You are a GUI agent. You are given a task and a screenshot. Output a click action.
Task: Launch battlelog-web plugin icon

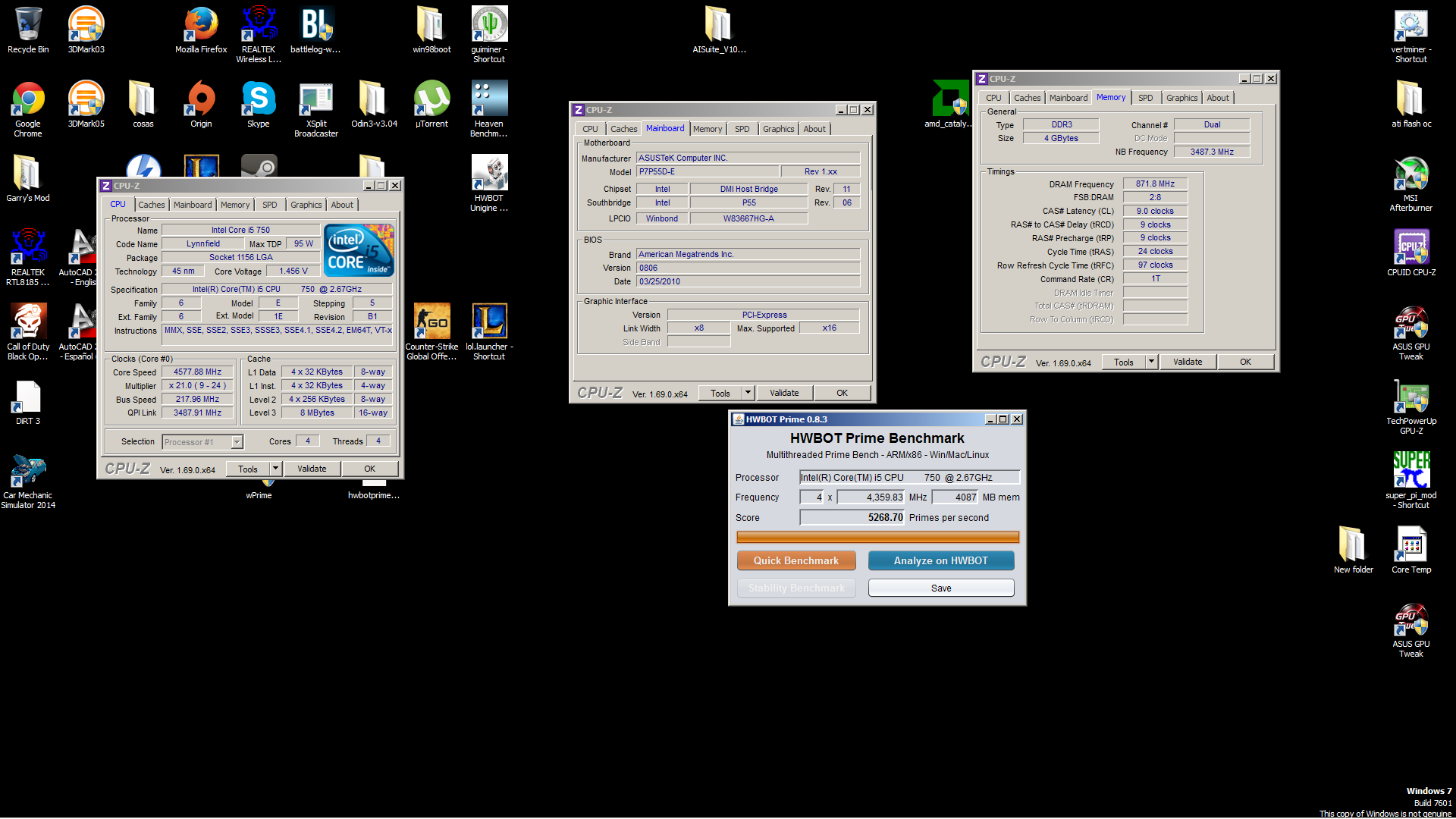coord(315,30)
